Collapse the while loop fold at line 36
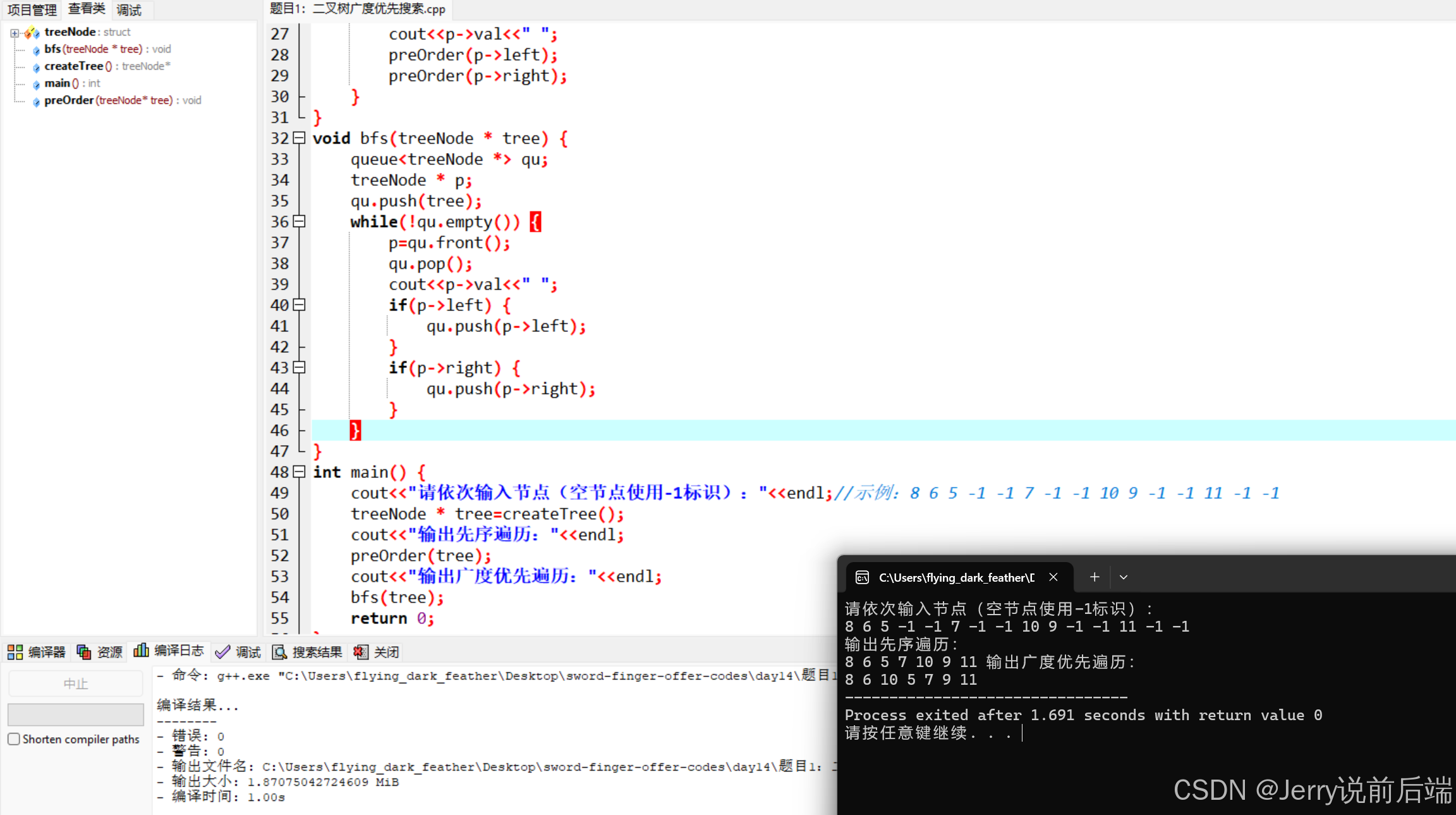 [300, 221]
